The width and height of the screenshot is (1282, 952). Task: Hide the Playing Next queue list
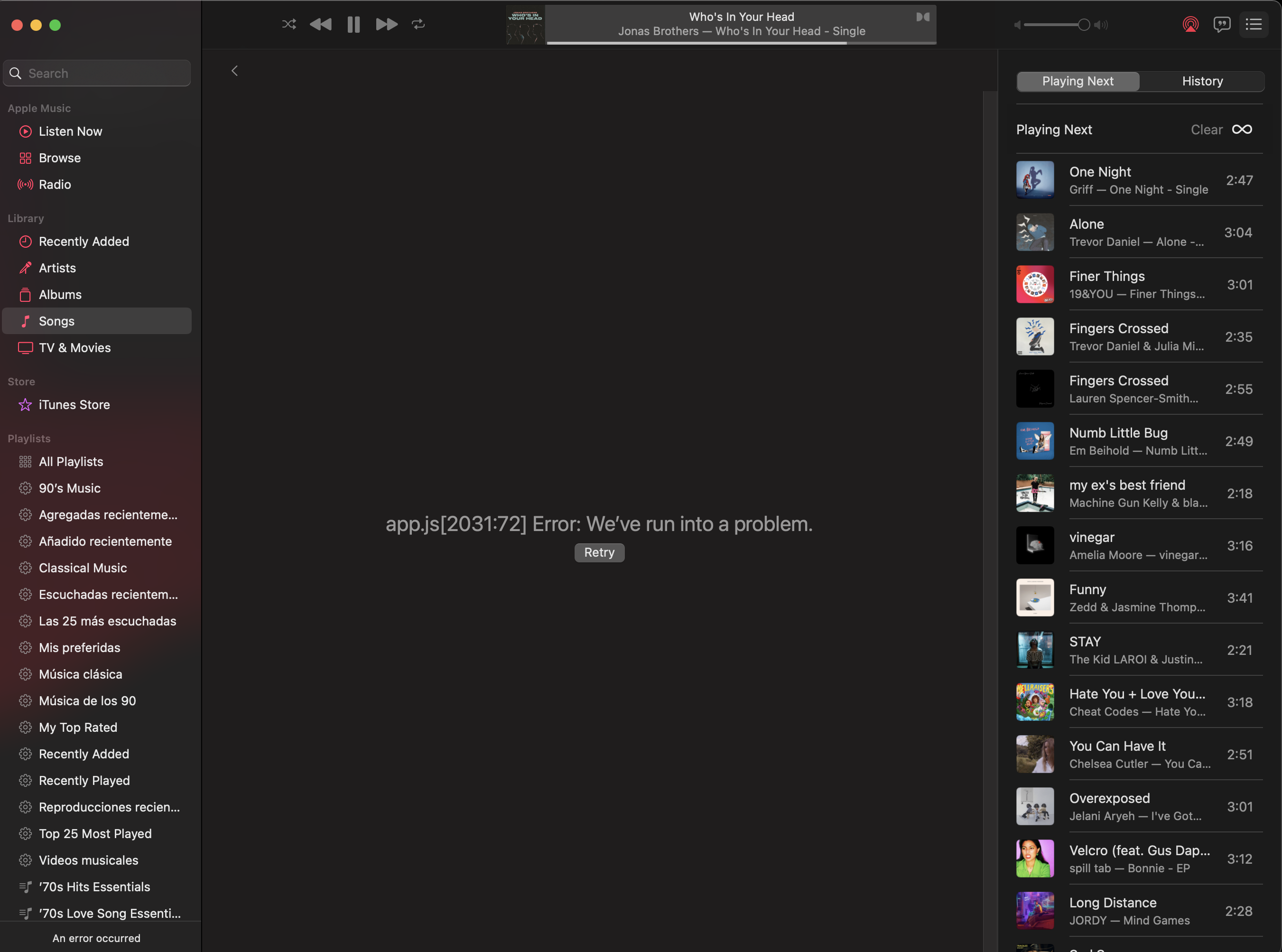[1254, 24]
